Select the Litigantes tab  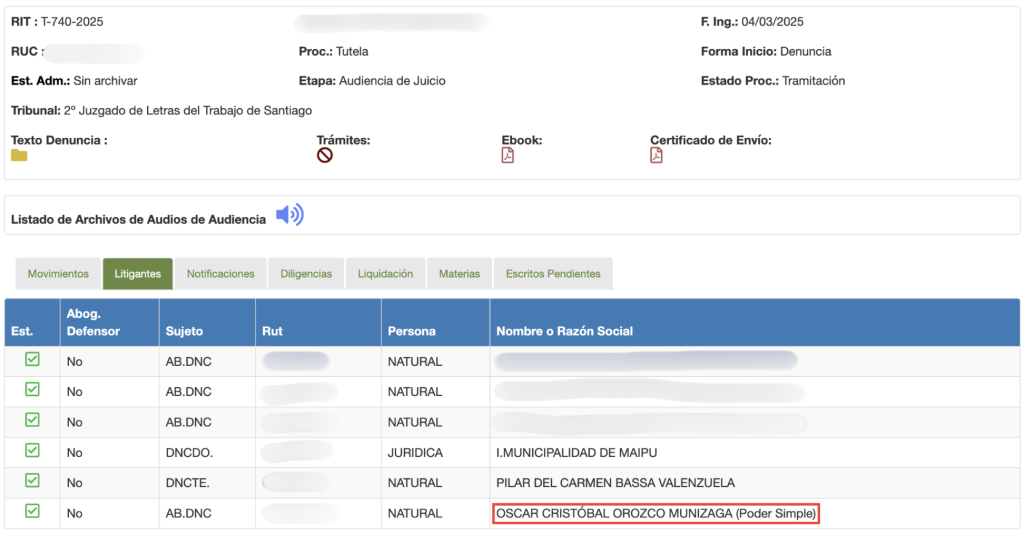138,274
